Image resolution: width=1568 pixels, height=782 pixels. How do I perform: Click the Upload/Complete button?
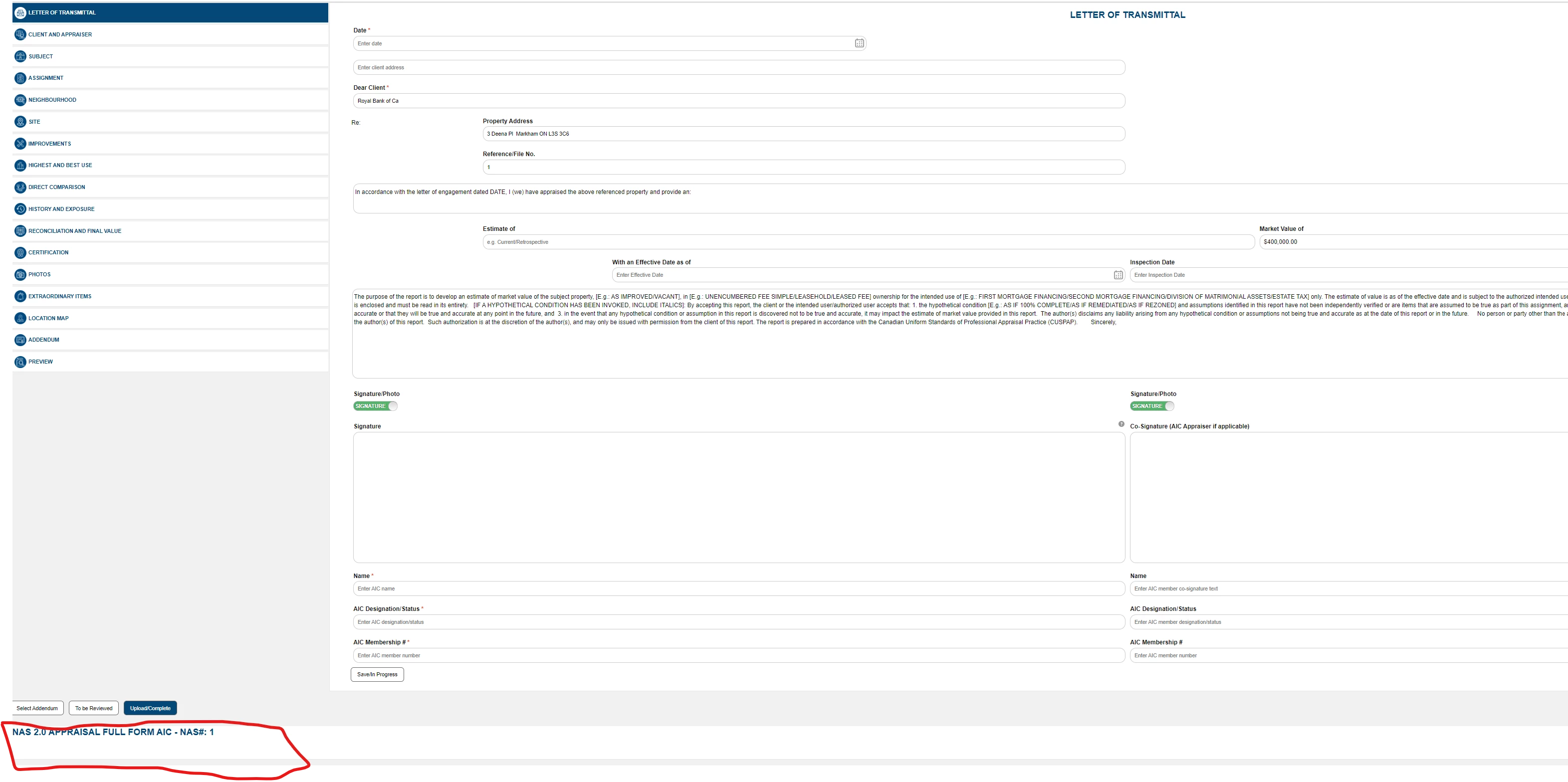tap(150, 708)
